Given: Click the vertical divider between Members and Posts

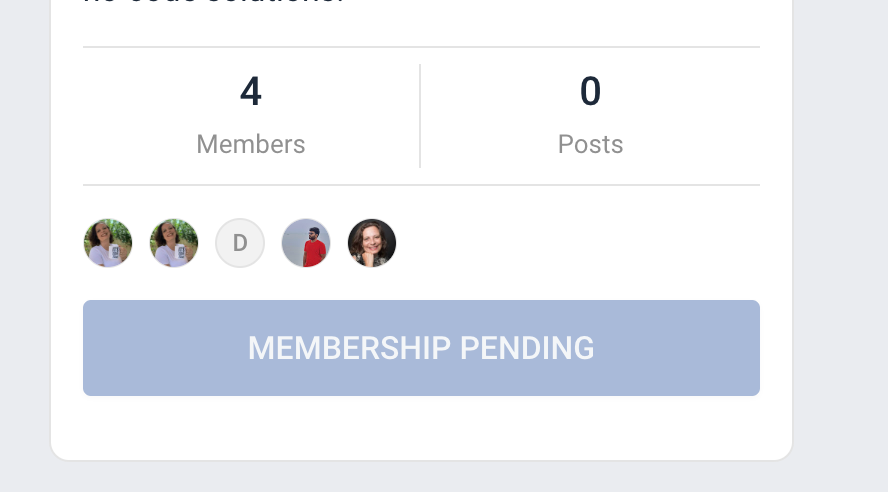Looking at the screenshot, I should point(420,116).
